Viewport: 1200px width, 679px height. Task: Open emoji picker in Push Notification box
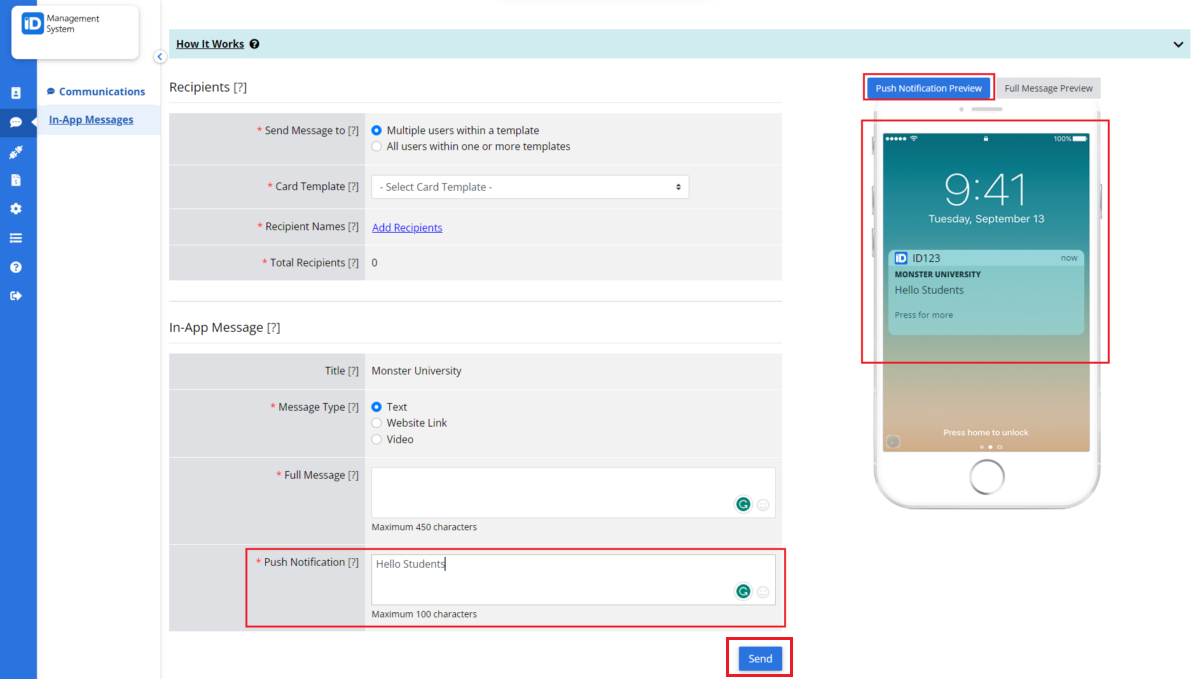(763, 592)
